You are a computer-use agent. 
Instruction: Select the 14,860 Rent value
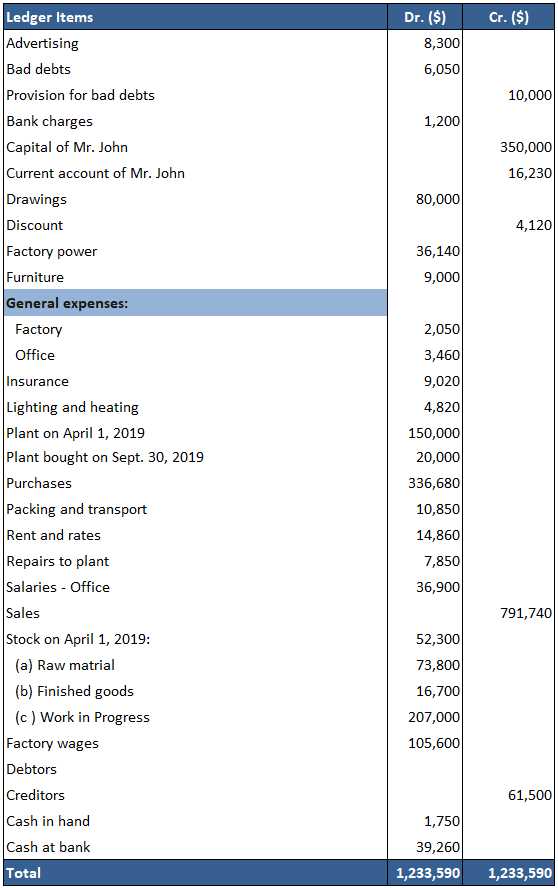point(438,536)
